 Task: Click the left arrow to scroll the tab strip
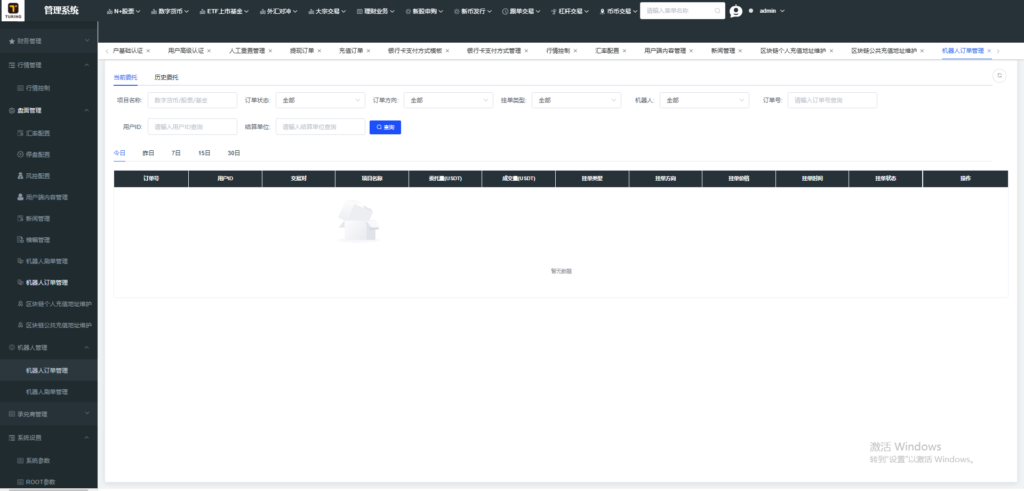107,51
